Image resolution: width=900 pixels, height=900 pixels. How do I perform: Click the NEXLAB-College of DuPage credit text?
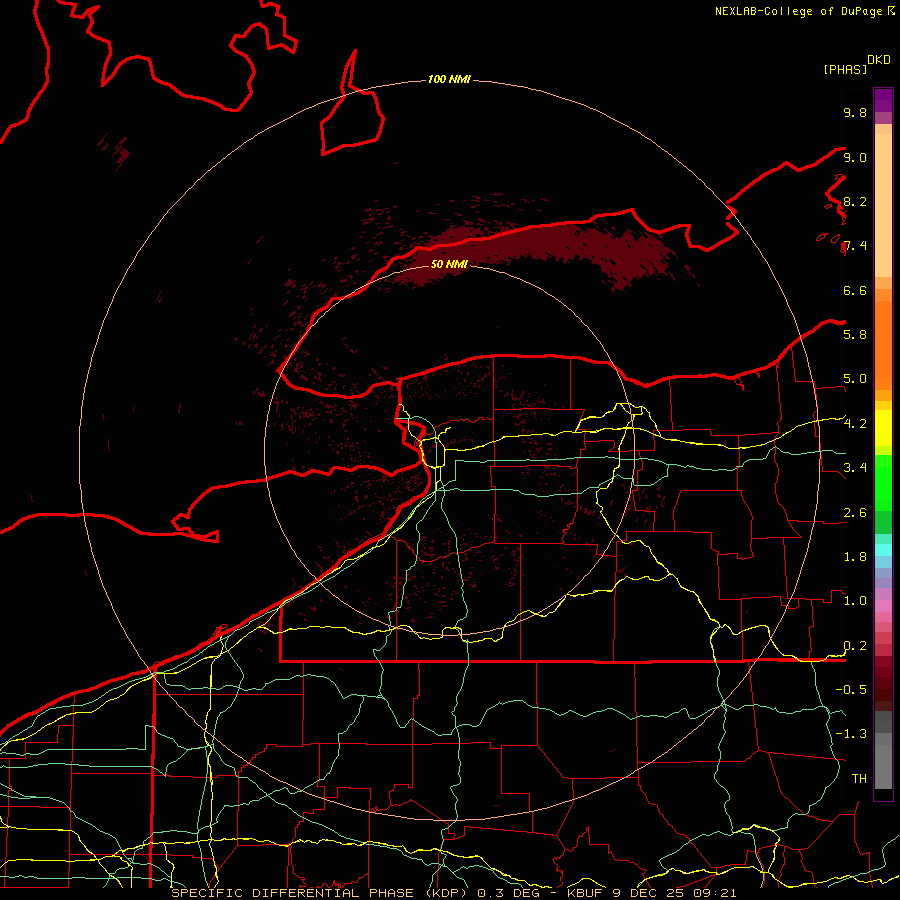tap(804, 11)
